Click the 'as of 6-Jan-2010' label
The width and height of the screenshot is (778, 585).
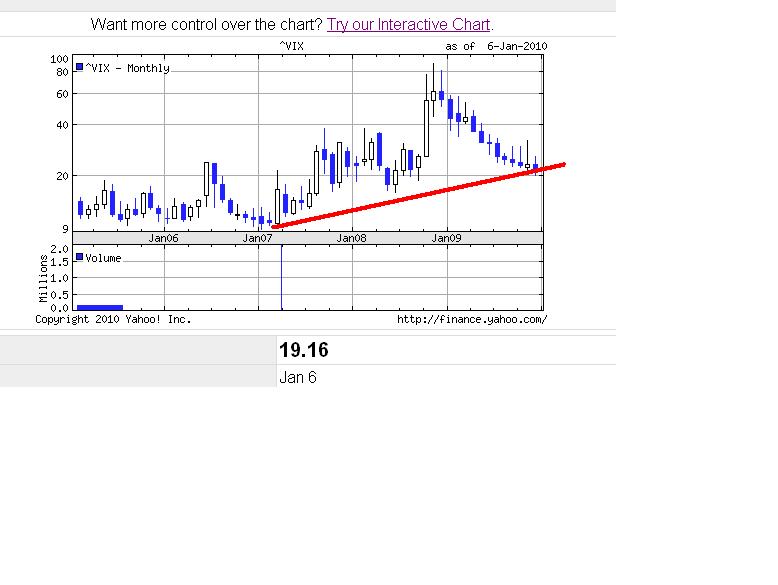pos(496,46)
